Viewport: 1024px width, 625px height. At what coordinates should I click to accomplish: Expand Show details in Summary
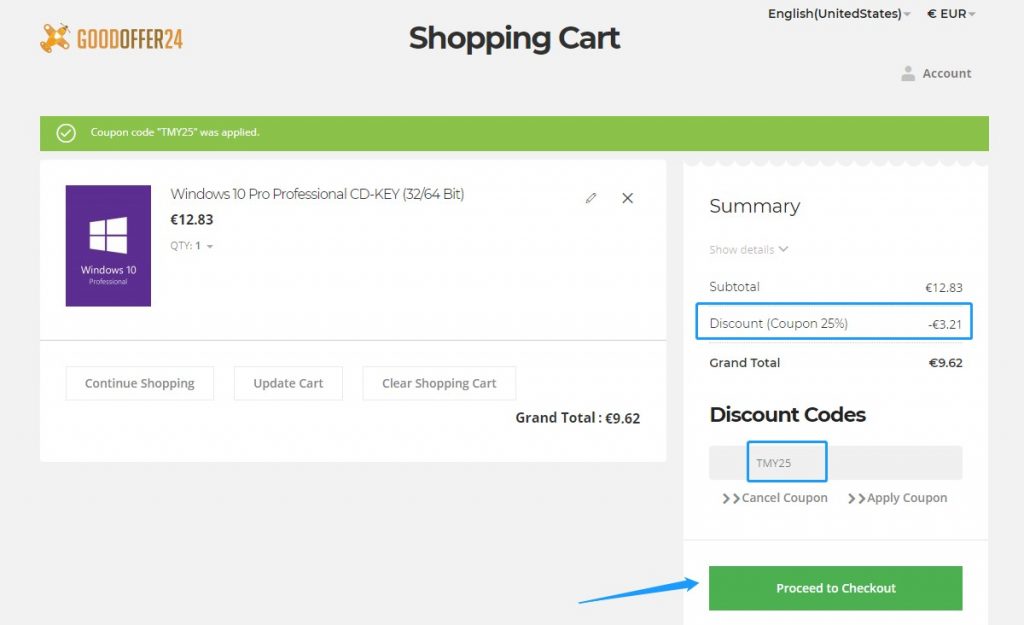748,250
